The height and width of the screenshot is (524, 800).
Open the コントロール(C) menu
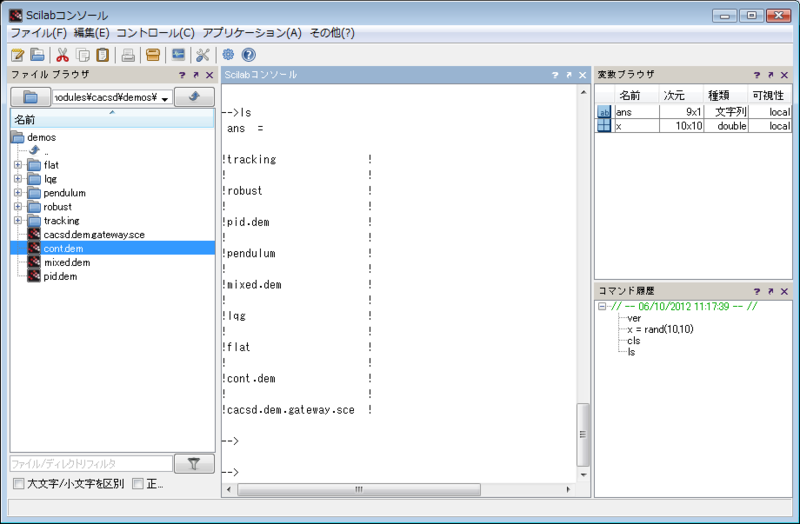tap(156, 33)
